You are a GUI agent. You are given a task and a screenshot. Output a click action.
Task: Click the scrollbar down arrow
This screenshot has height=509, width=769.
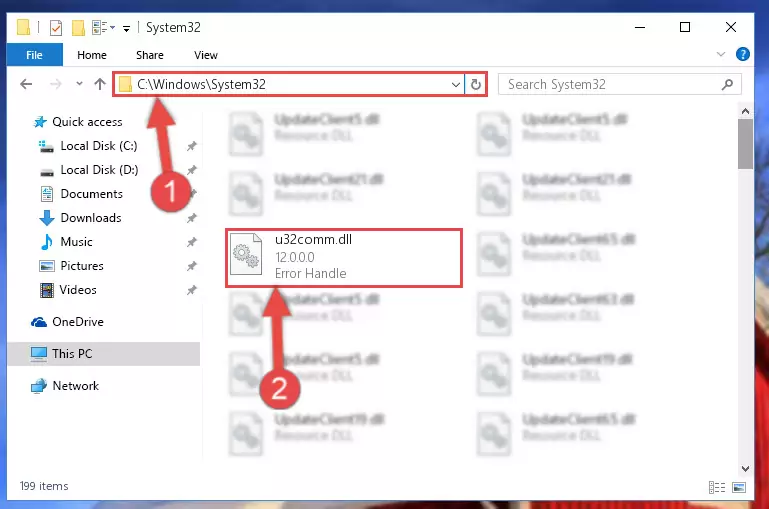745,468
